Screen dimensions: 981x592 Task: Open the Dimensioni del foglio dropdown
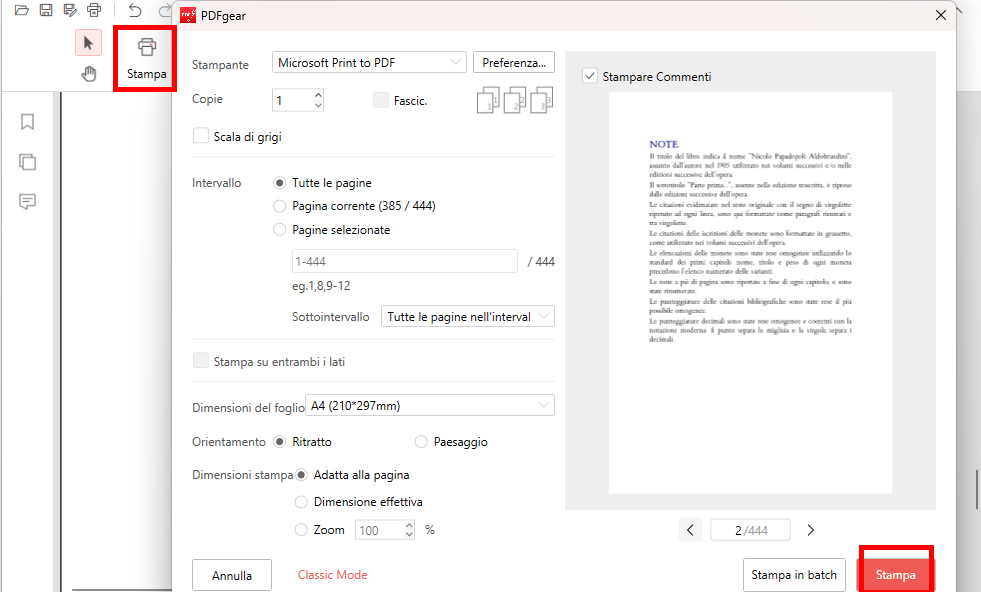(x=430, y=404)
